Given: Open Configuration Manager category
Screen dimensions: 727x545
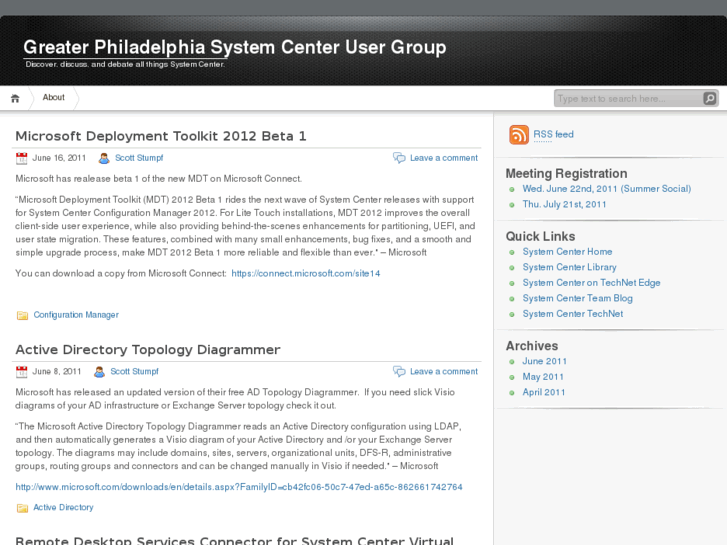Looking at the screenshot, I should 76,315.
